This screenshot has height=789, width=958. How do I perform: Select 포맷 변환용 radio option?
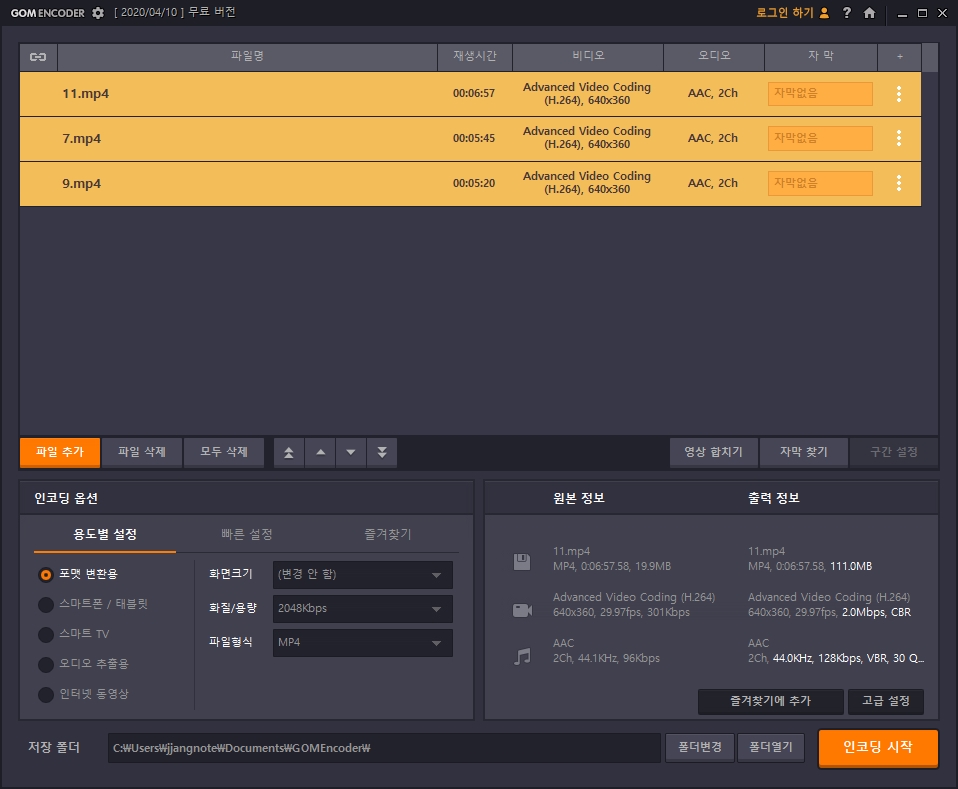pyautogui.click(x=46, y=574)
